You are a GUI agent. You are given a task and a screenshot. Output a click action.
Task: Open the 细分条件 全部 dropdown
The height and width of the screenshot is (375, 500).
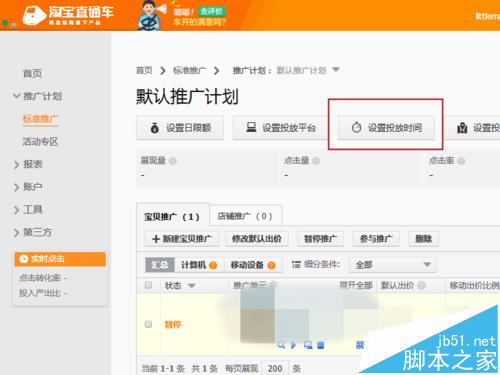coord(393,265)
